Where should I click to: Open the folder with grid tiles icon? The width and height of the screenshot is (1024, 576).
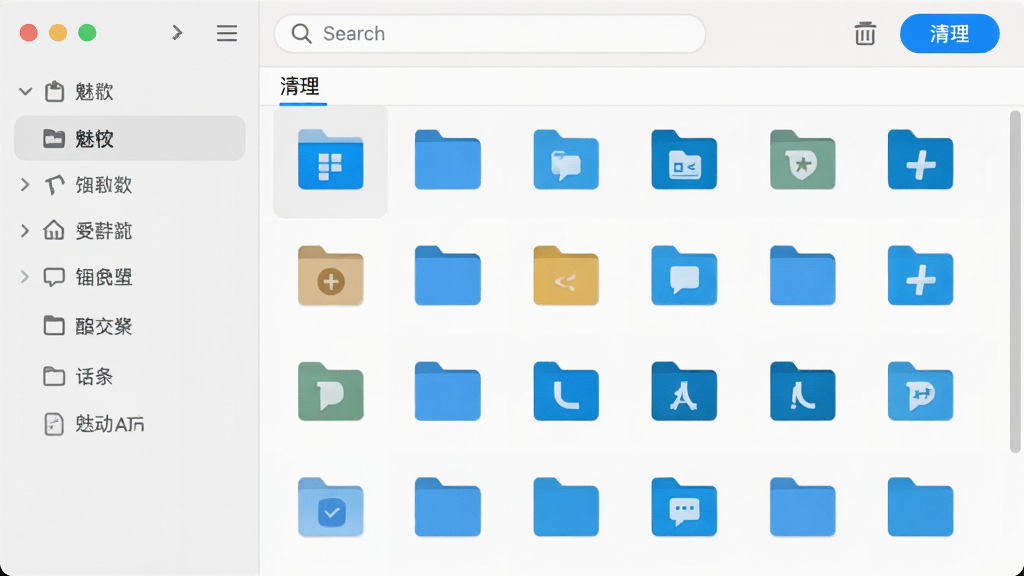[x=330, y=160]
